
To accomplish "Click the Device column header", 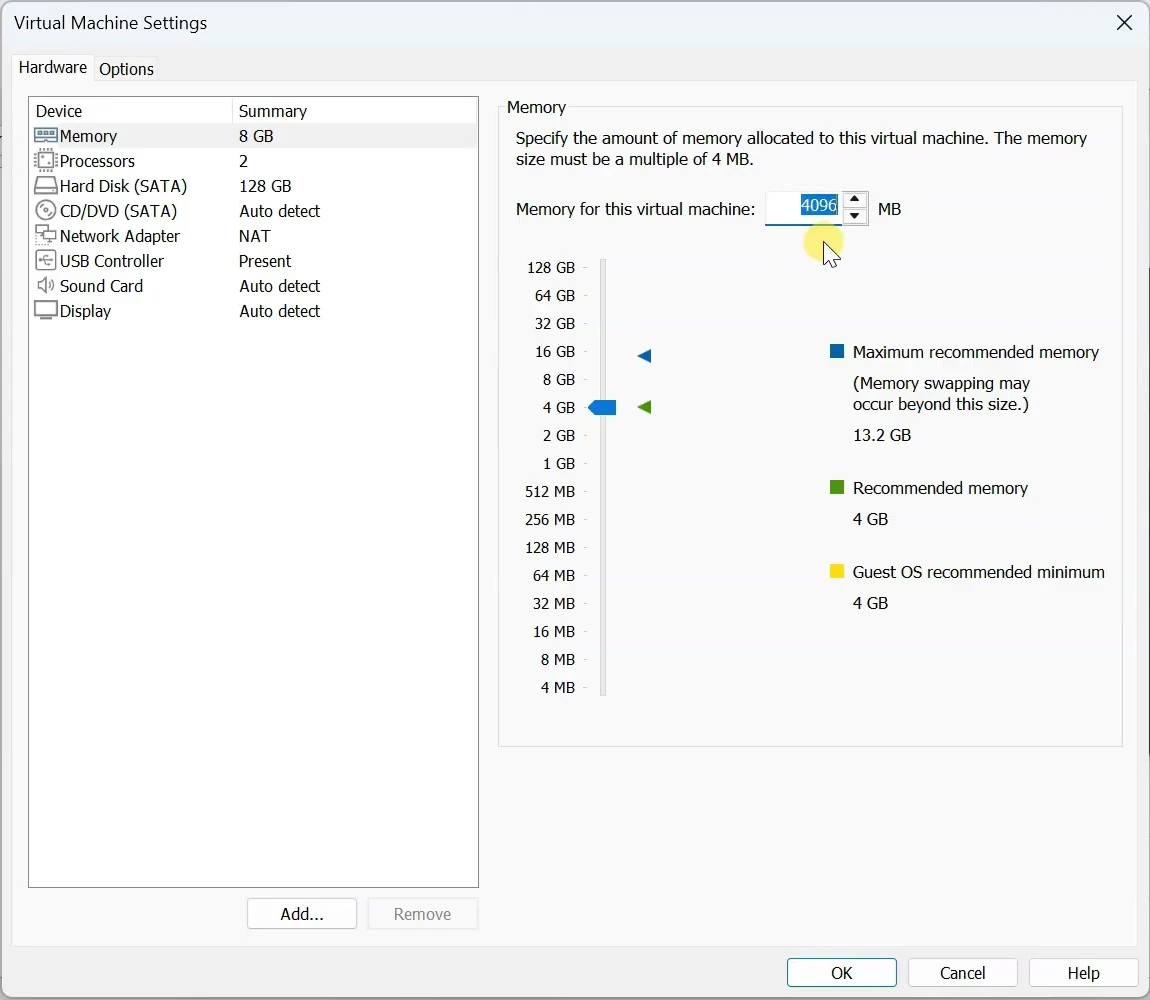I will coord(131,111).
